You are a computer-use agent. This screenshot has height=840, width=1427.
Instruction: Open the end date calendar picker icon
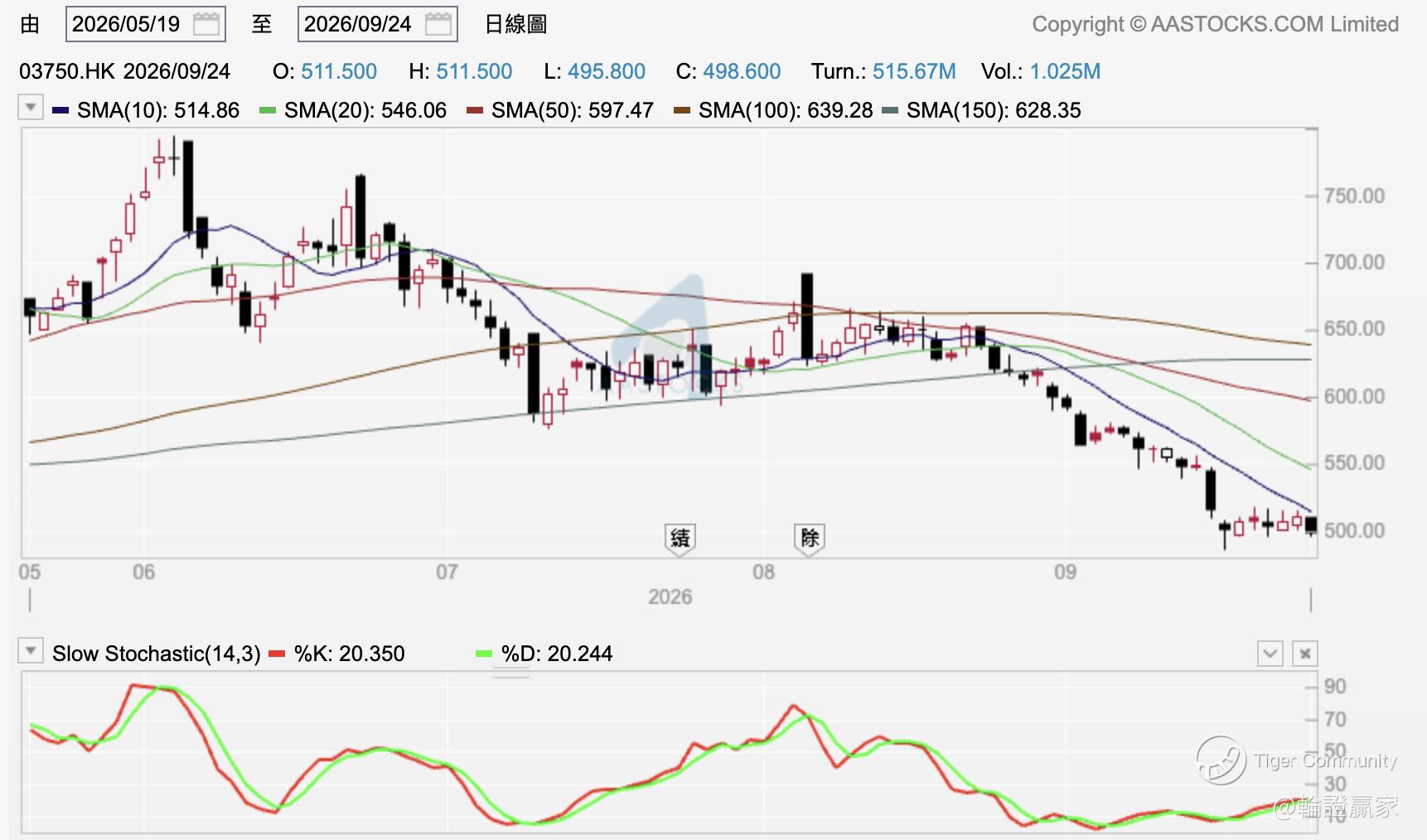[438, 24]
